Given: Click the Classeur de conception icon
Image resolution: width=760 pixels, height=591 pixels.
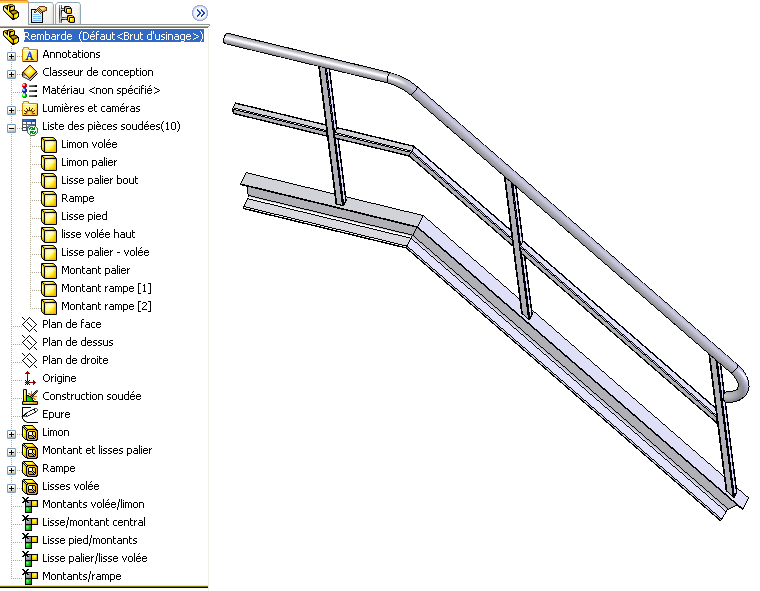Looking at the screenshot, I should 30,73.
